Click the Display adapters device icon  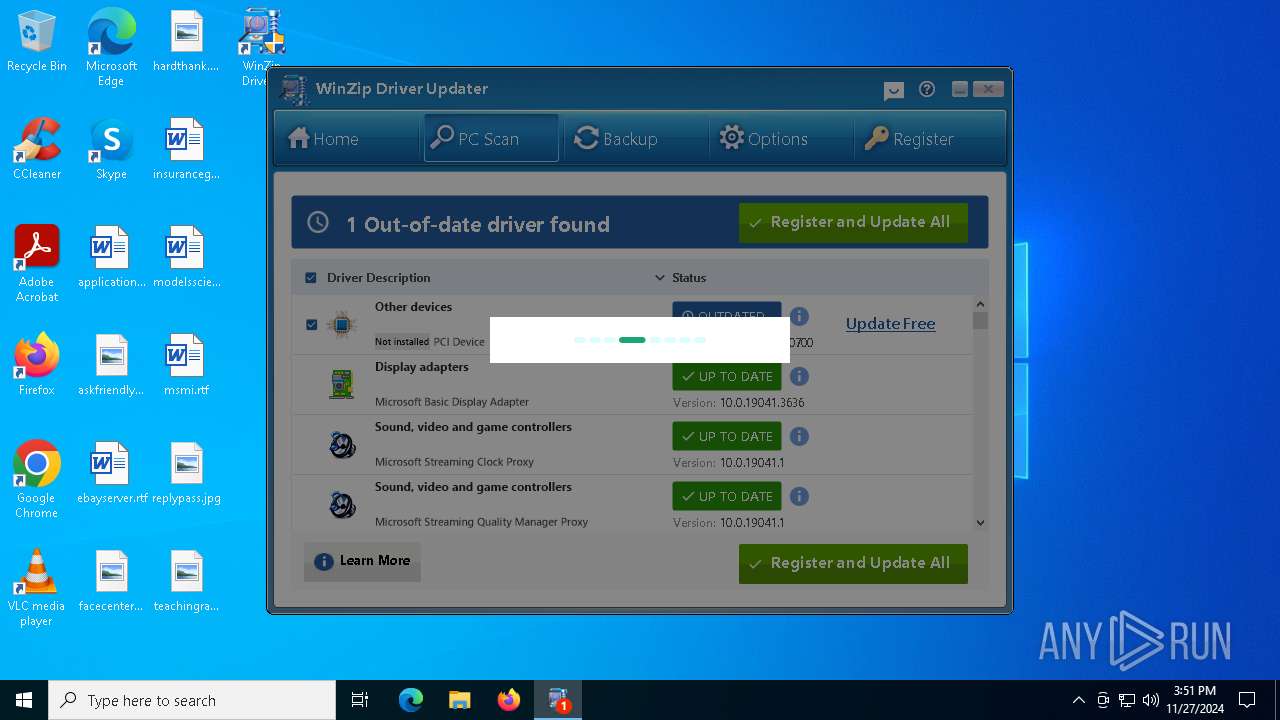[x=342, y=384]
